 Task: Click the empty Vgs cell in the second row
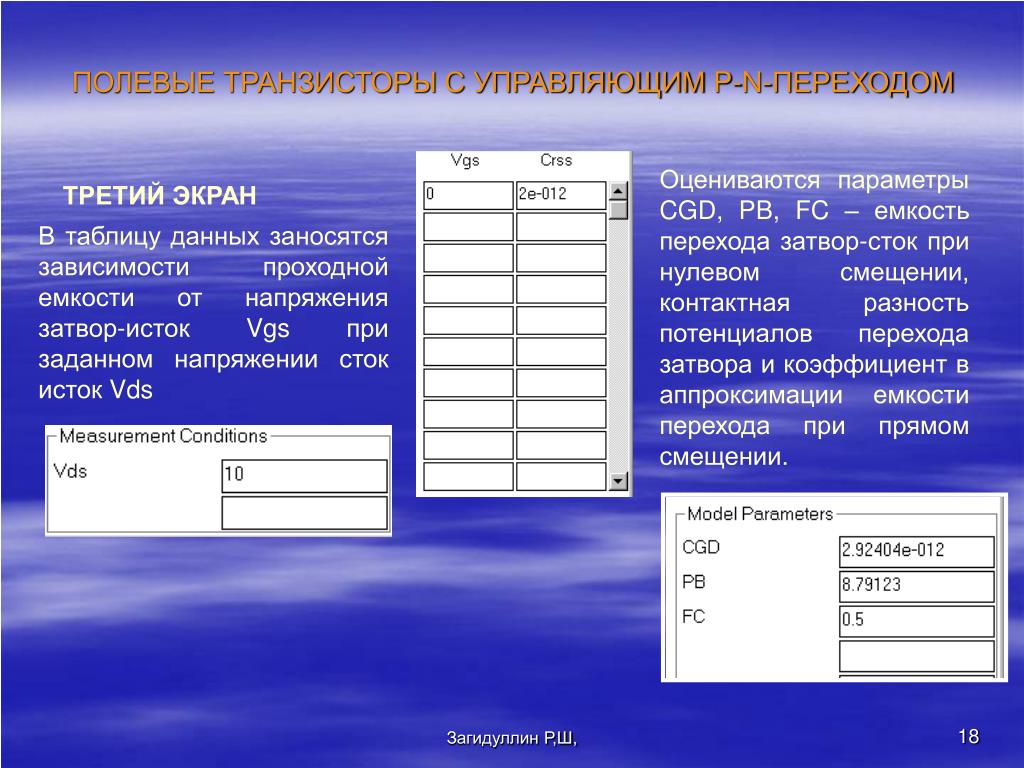pos(468,227)
